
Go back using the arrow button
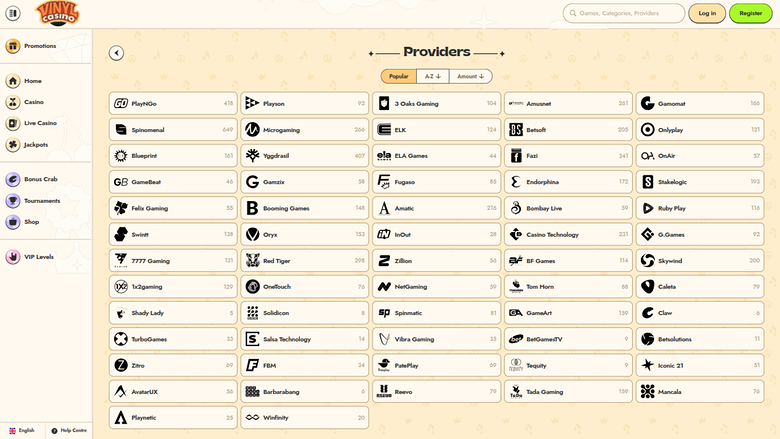[117, 53]
